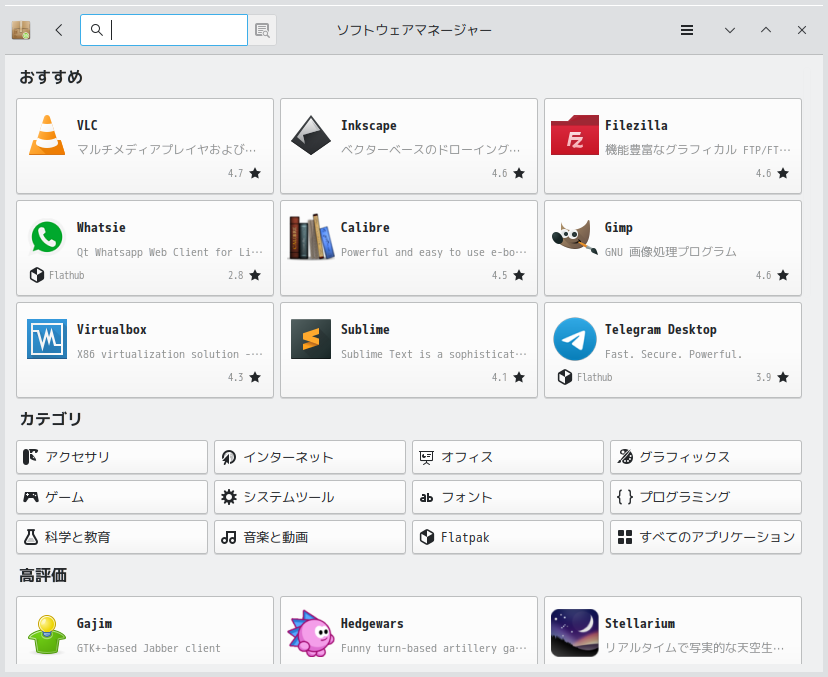This screenshot has width=828, height=677.
Task: Click the Virtualbox app icon
Action: pyautogui.click(x=47, y=339)
